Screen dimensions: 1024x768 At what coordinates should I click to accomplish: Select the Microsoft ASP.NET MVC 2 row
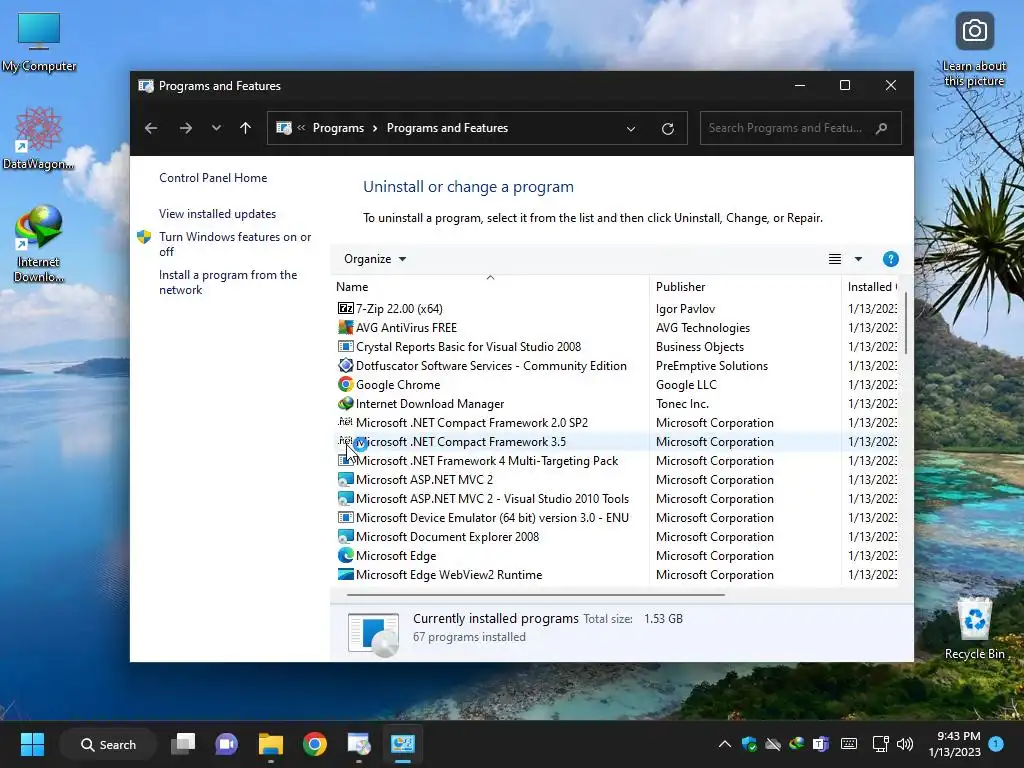[x=616, y=479]
